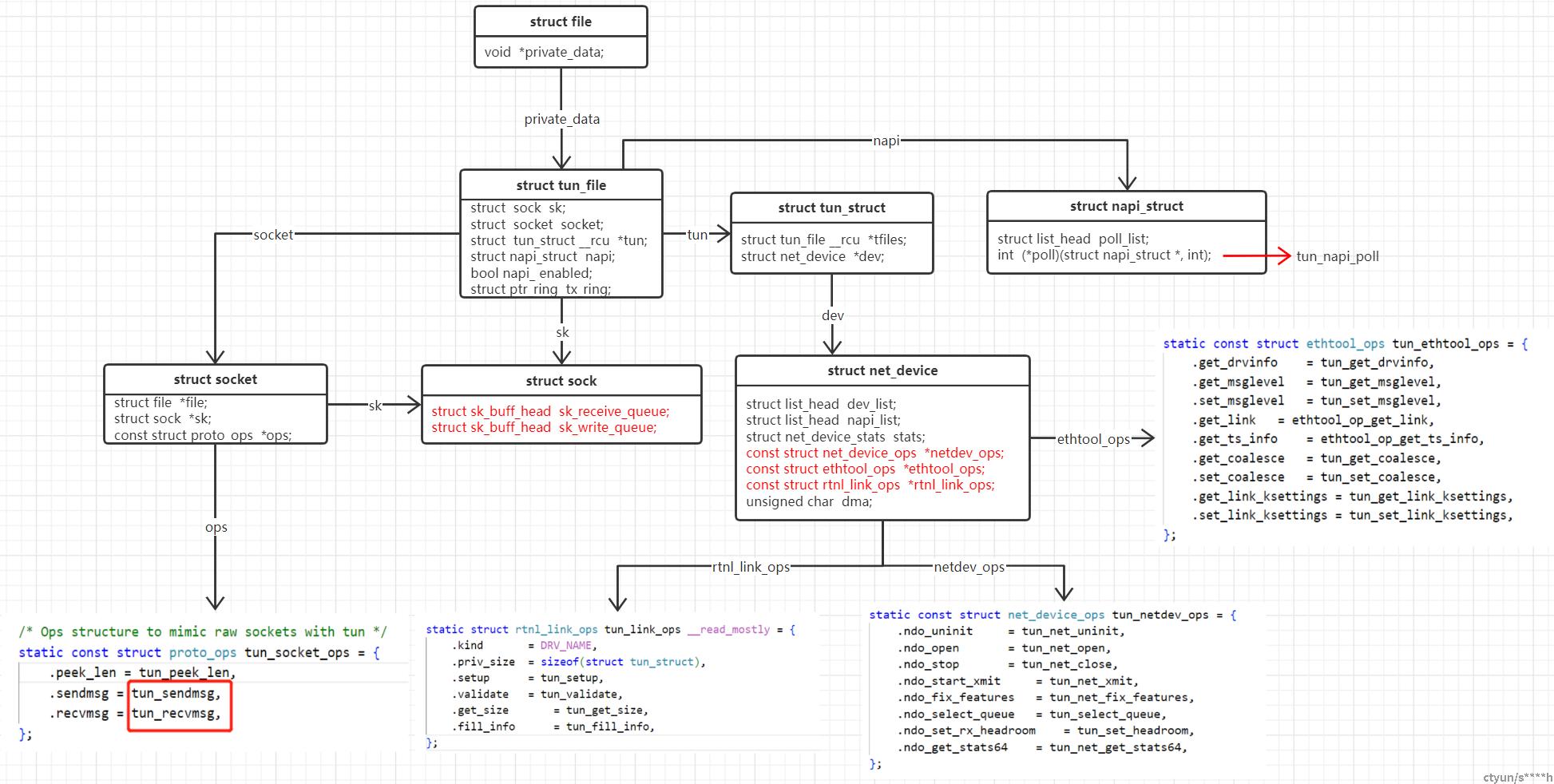Select the 'tun_napi_poll' text

1337,256
